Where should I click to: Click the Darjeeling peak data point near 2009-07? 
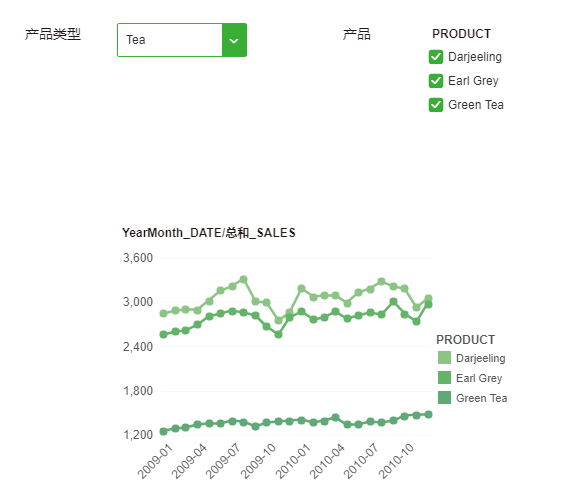click(x=243, y=280)
